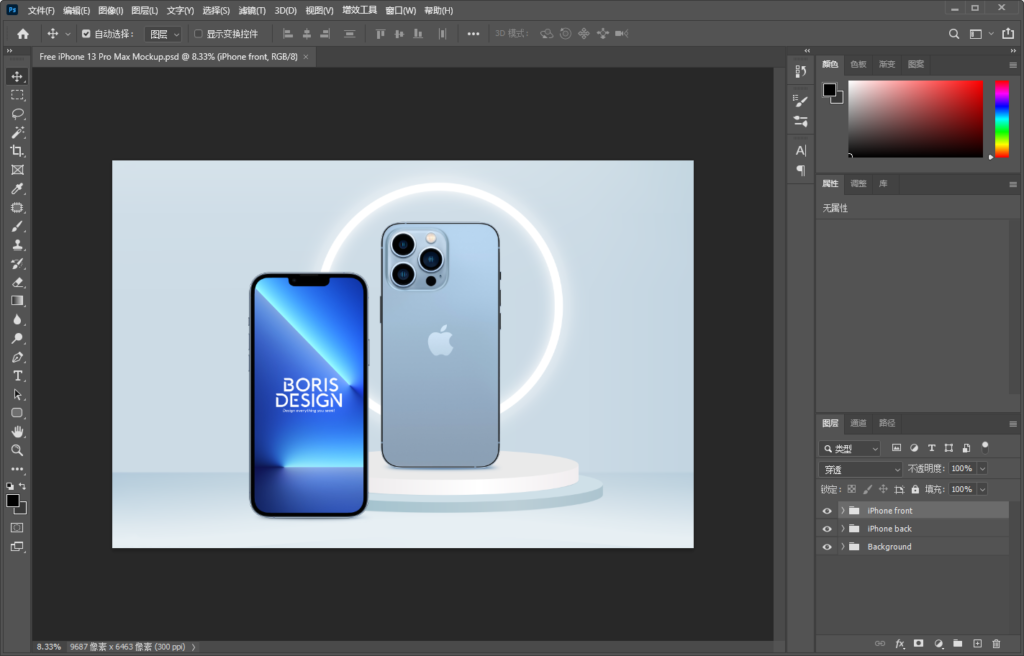
Task: Hide the Background layer group
Action: pyautogui.click(x=827, y=547)
